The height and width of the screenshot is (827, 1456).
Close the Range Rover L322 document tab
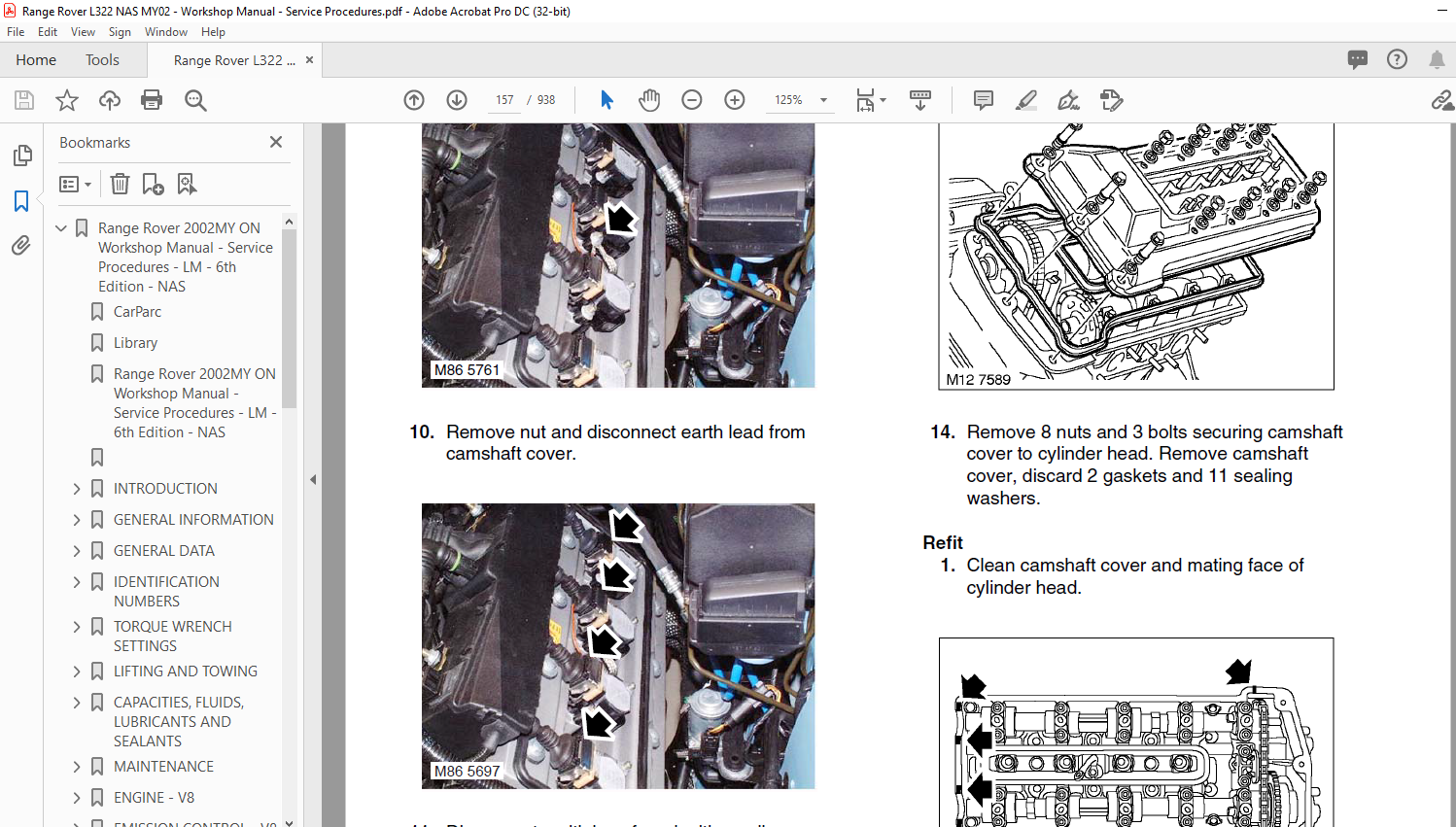click(x=309, y=60)
